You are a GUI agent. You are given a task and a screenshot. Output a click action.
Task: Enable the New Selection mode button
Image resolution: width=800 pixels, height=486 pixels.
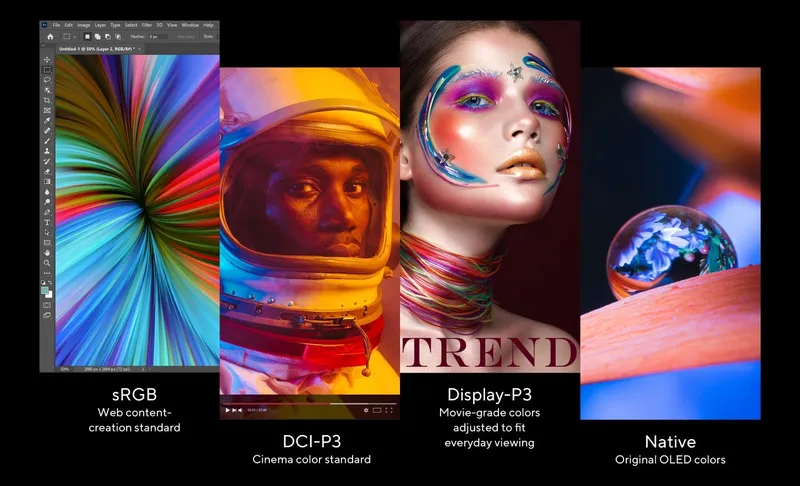[x=88, y=37]
